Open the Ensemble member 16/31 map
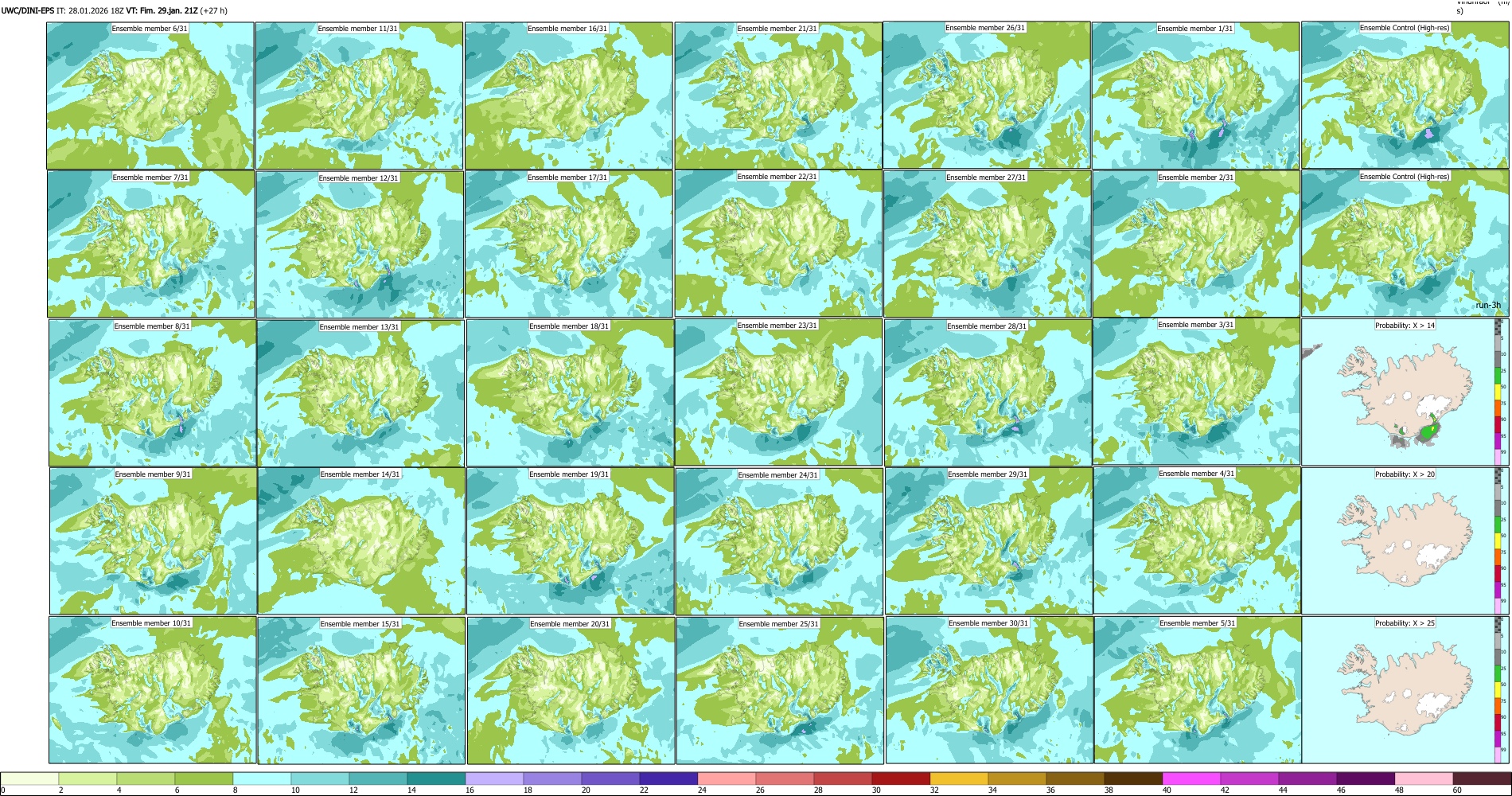Viewport: 1512px width, 796px height. tap(569, 96)
